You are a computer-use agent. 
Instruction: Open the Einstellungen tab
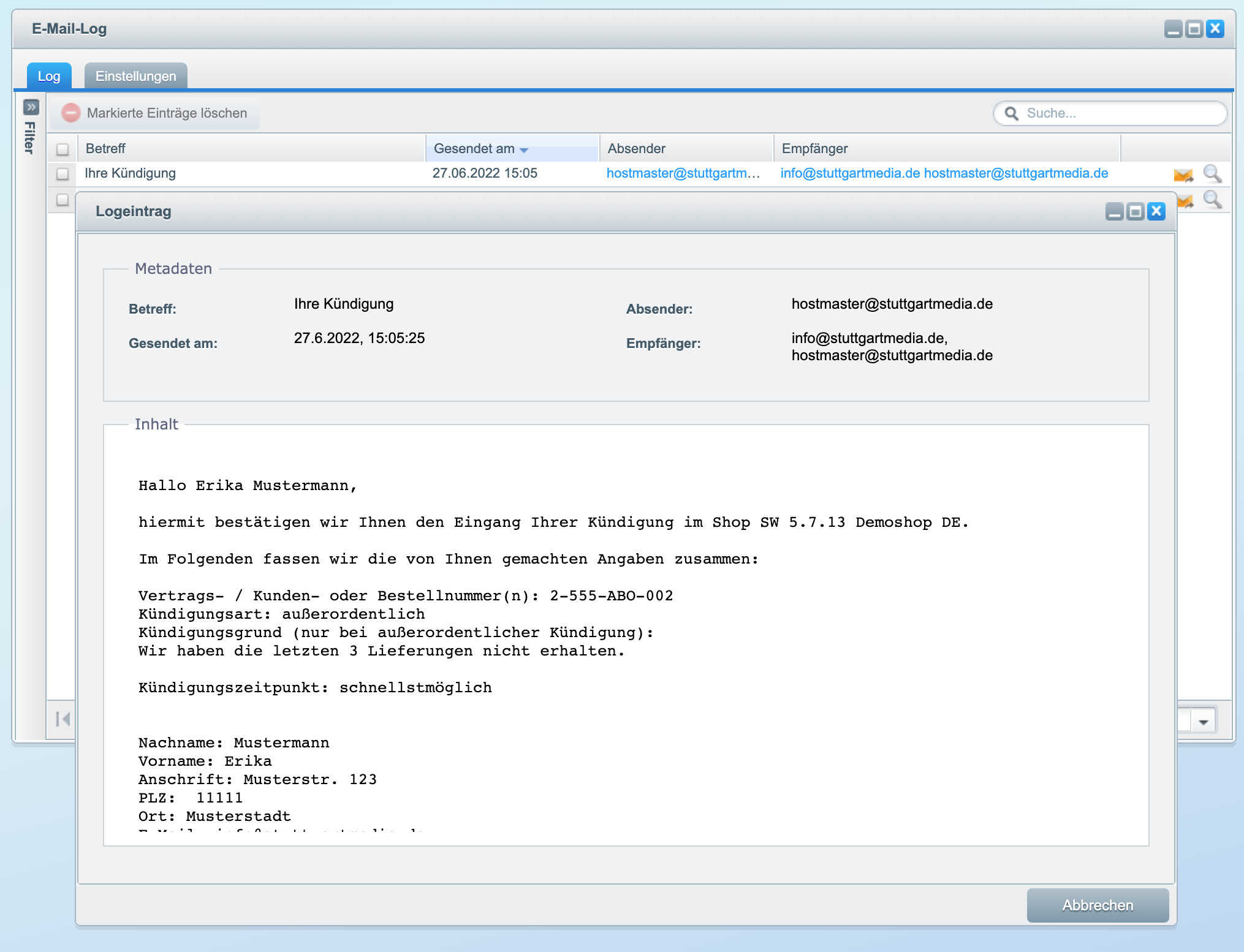coord(135,76)
